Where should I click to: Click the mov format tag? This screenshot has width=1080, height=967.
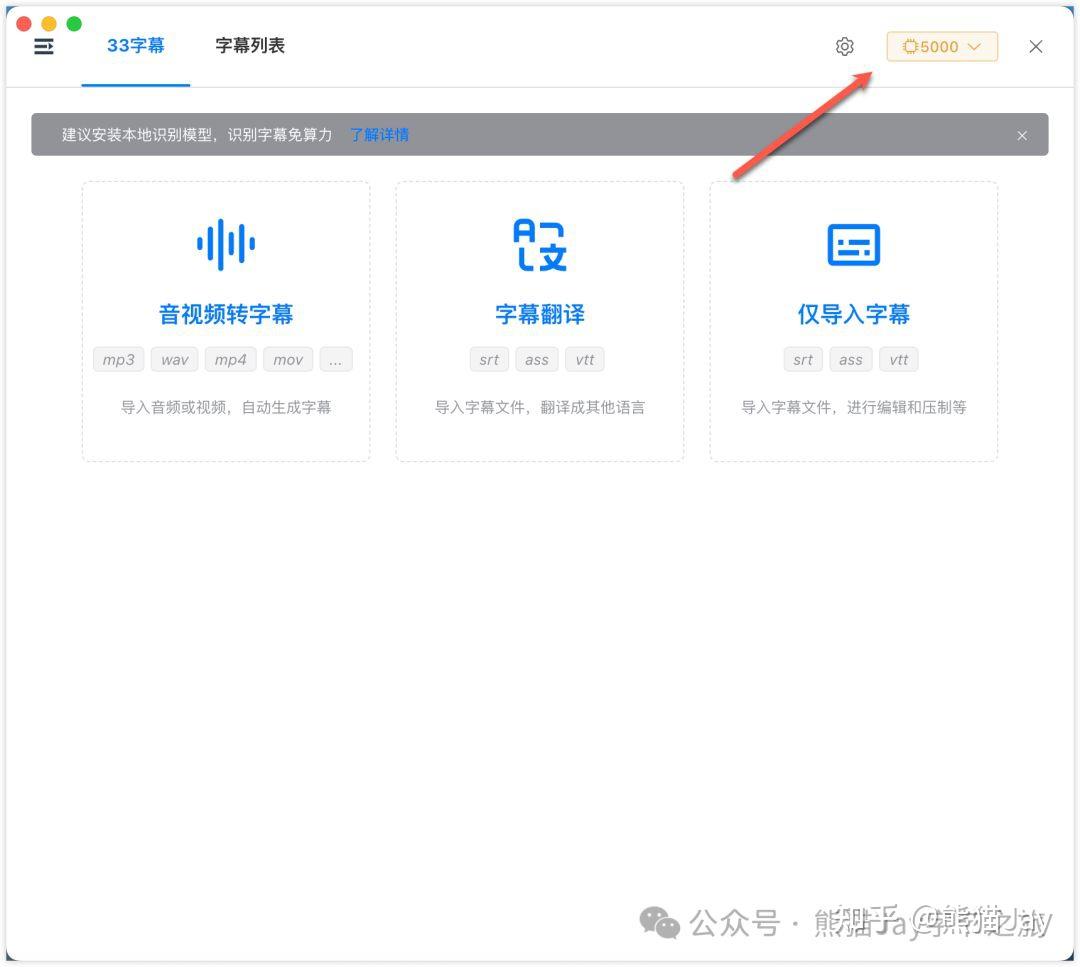[288, 359]
